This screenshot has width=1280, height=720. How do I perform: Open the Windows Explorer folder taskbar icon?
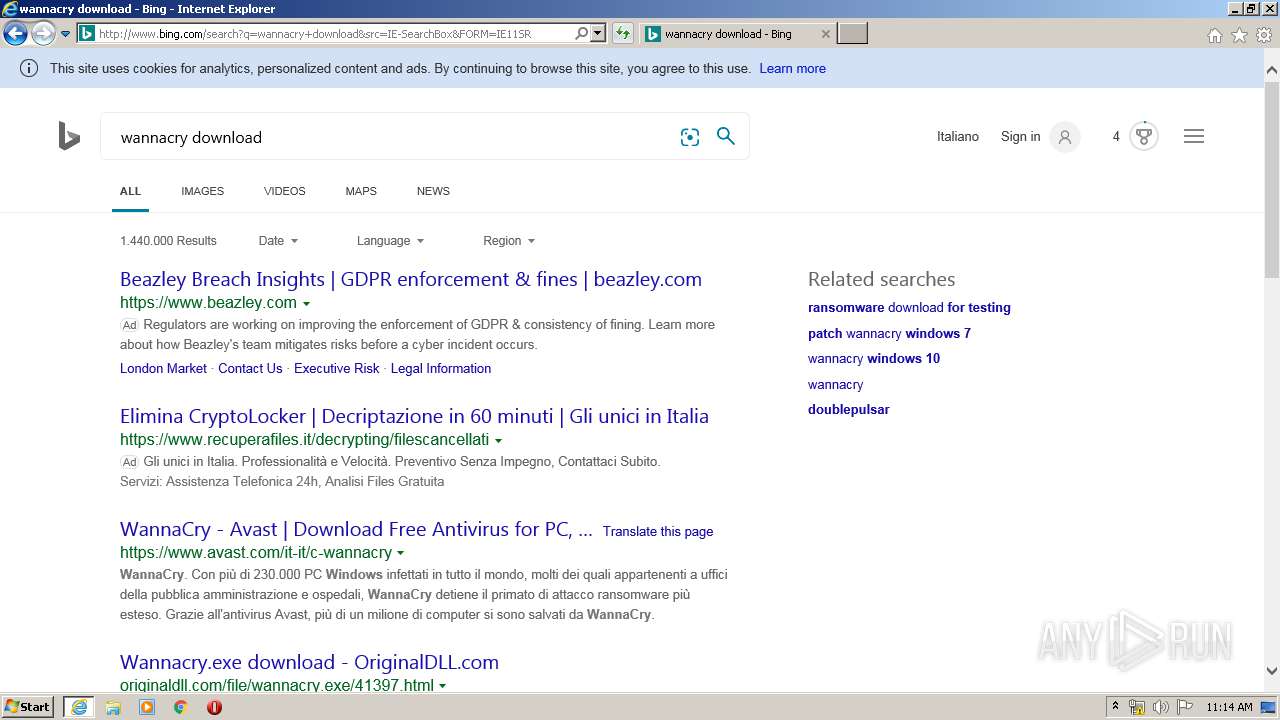[x=113, y=707]
